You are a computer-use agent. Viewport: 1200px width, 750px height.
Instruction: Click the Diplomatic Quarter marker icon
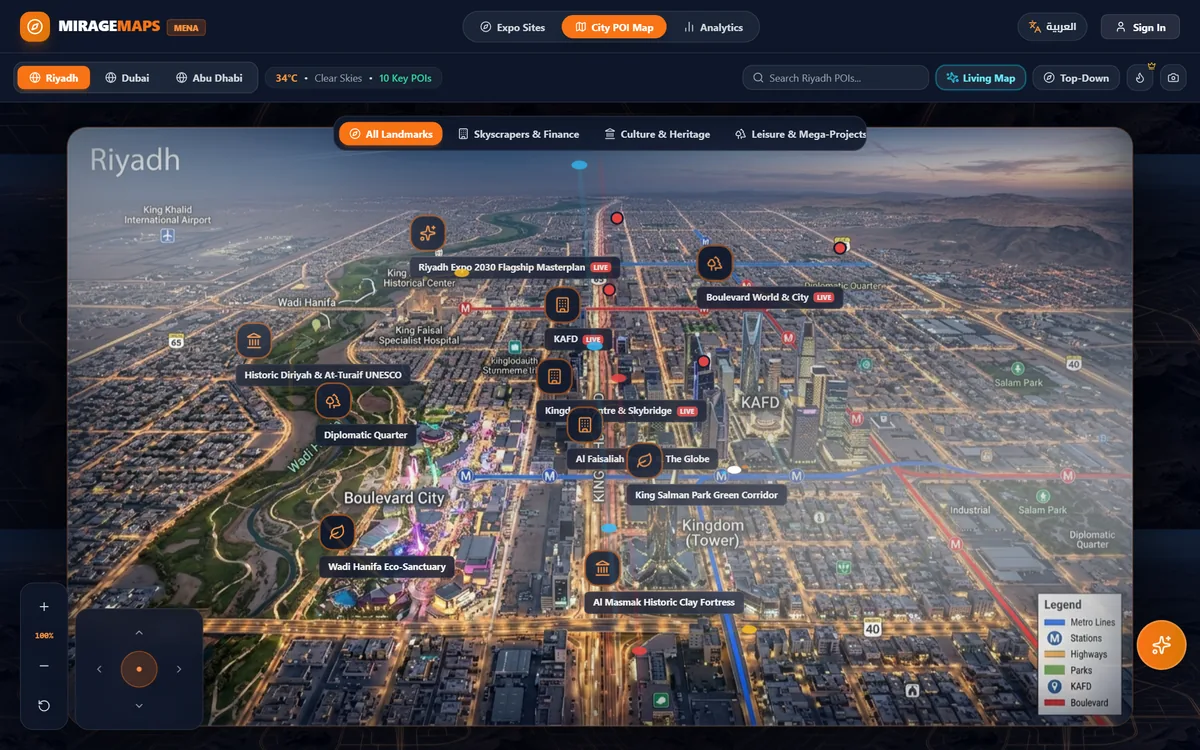point(333,401)
